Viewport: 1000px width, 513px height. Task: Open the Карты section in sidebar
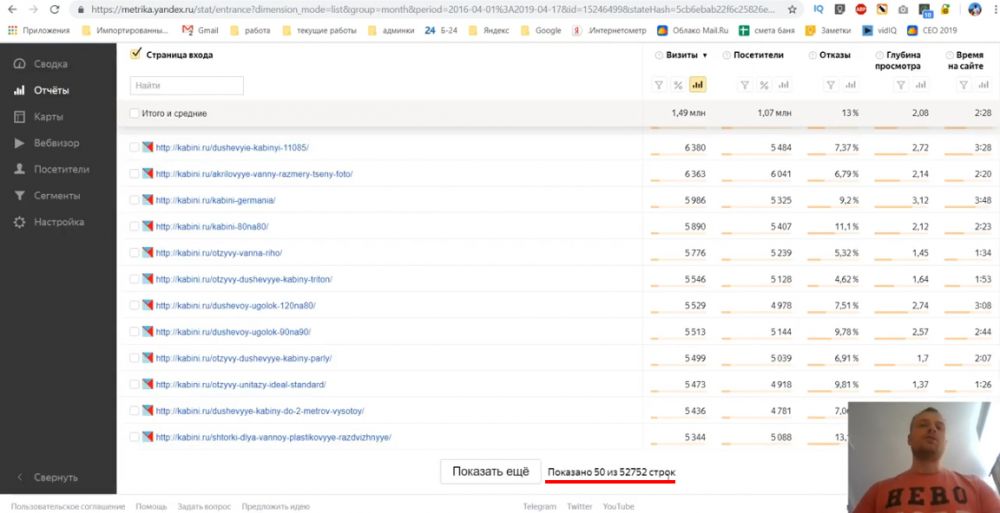point(48,117)
